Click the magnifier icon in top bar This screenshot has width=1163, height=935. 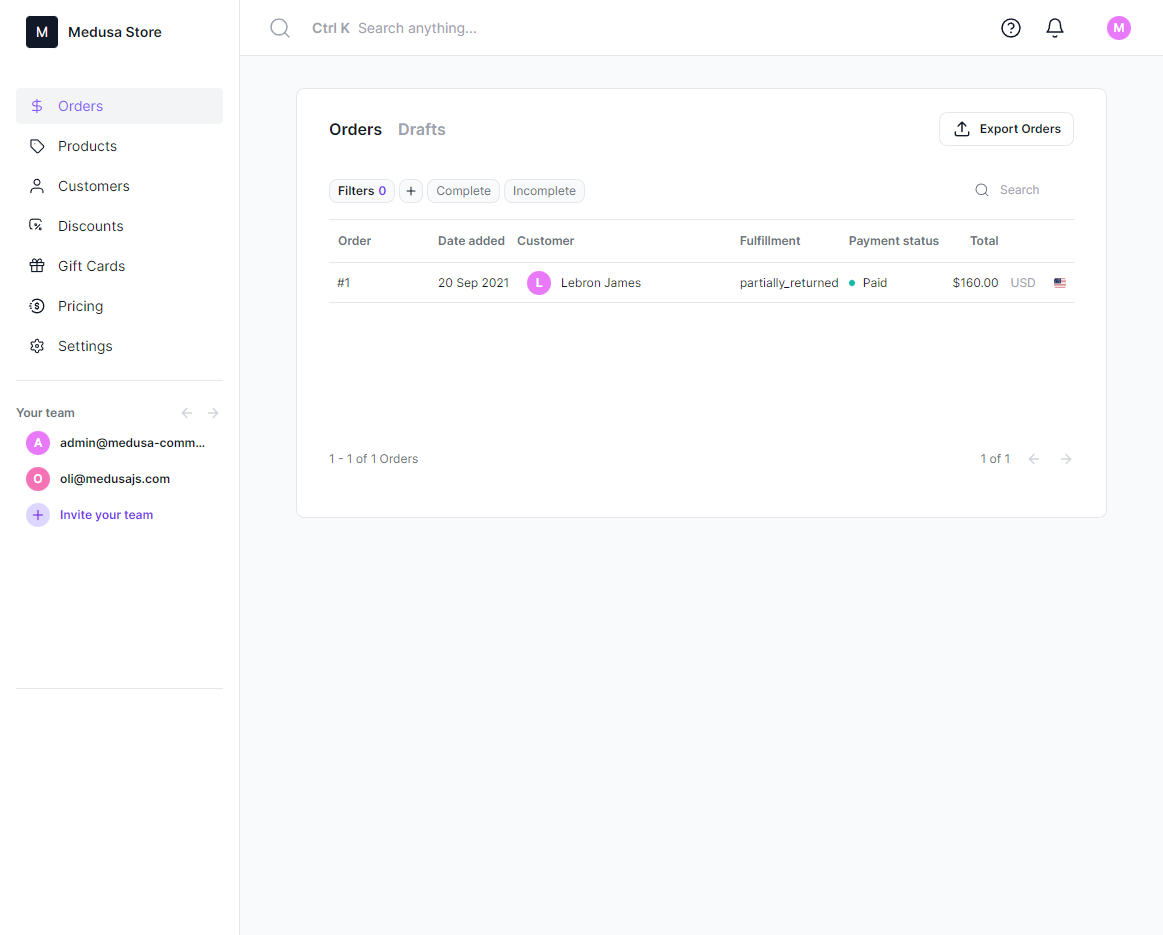pyautogui.click(x=280, y=28)
